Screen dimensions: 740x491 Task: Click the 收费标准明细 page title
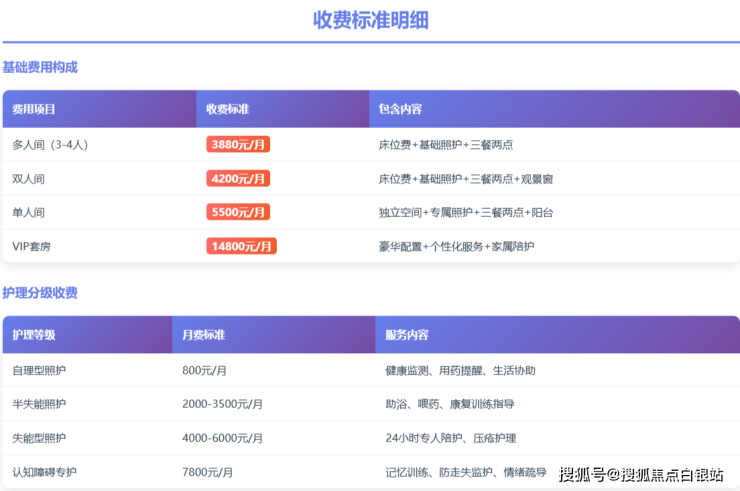point(371,20)
